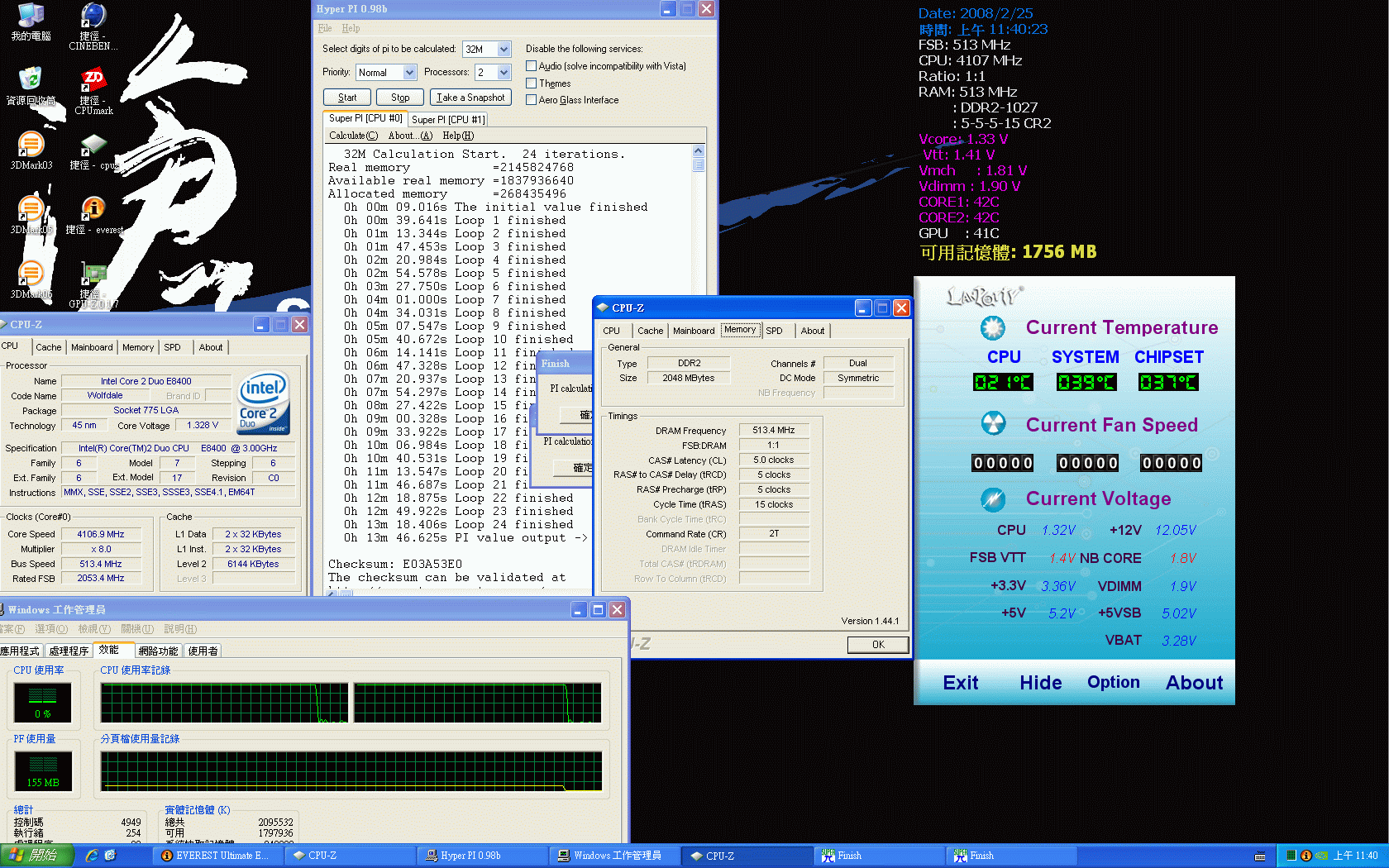This screenshot has height=868, width=1389.
Task: Switch to SPD tab in right CPU-Z
Action: [774, 331]
